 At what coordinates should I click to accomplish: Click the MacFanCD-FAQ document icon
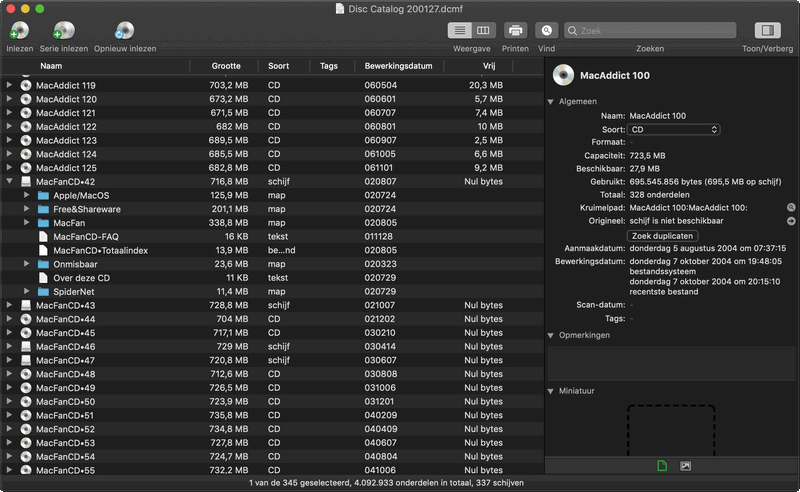click(43, 236)
